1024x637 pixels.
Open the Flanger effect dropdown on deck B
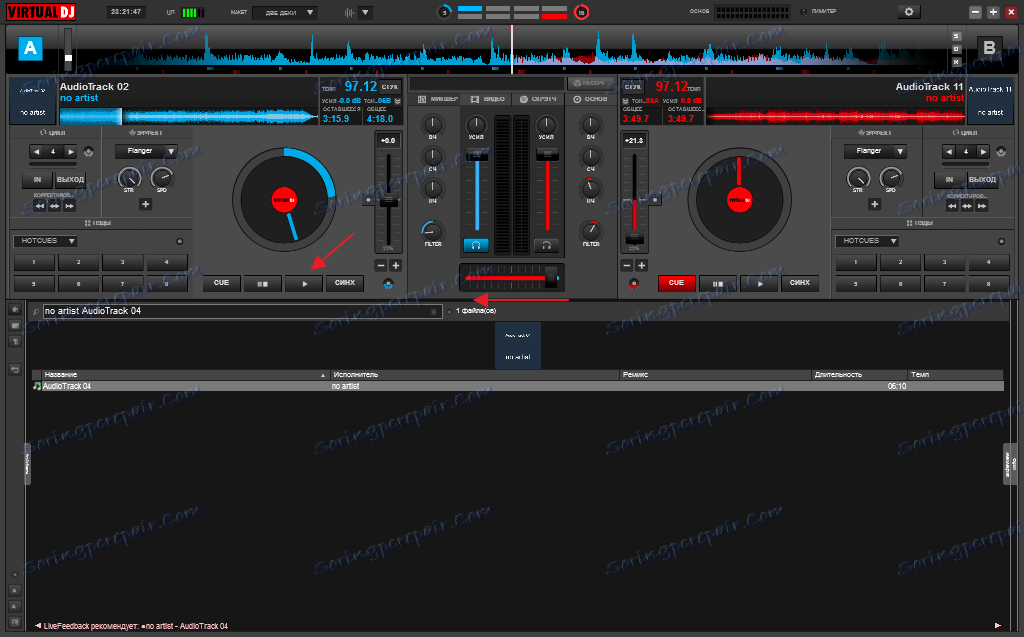(x=875, y=151)
